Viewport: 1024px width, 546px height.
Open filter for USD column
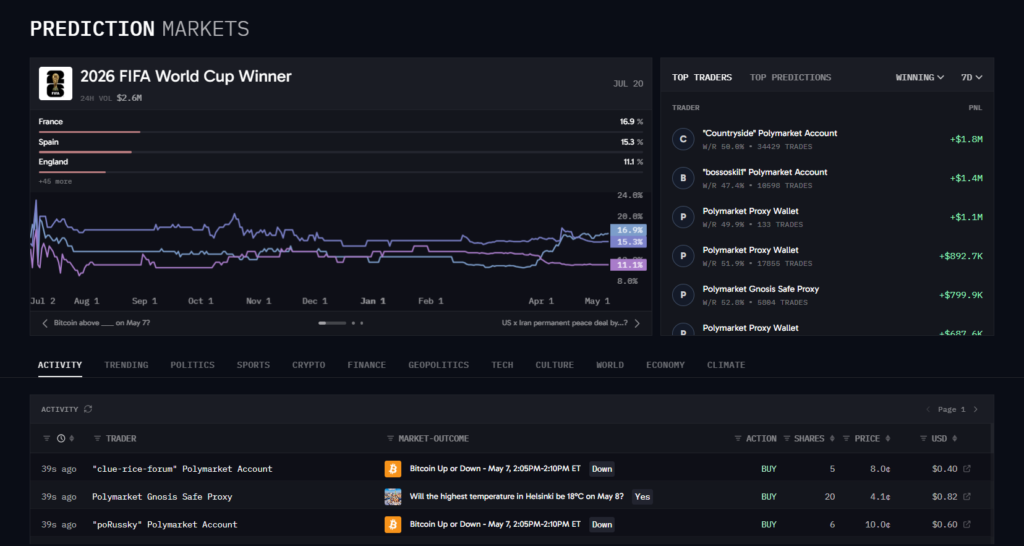923,438
